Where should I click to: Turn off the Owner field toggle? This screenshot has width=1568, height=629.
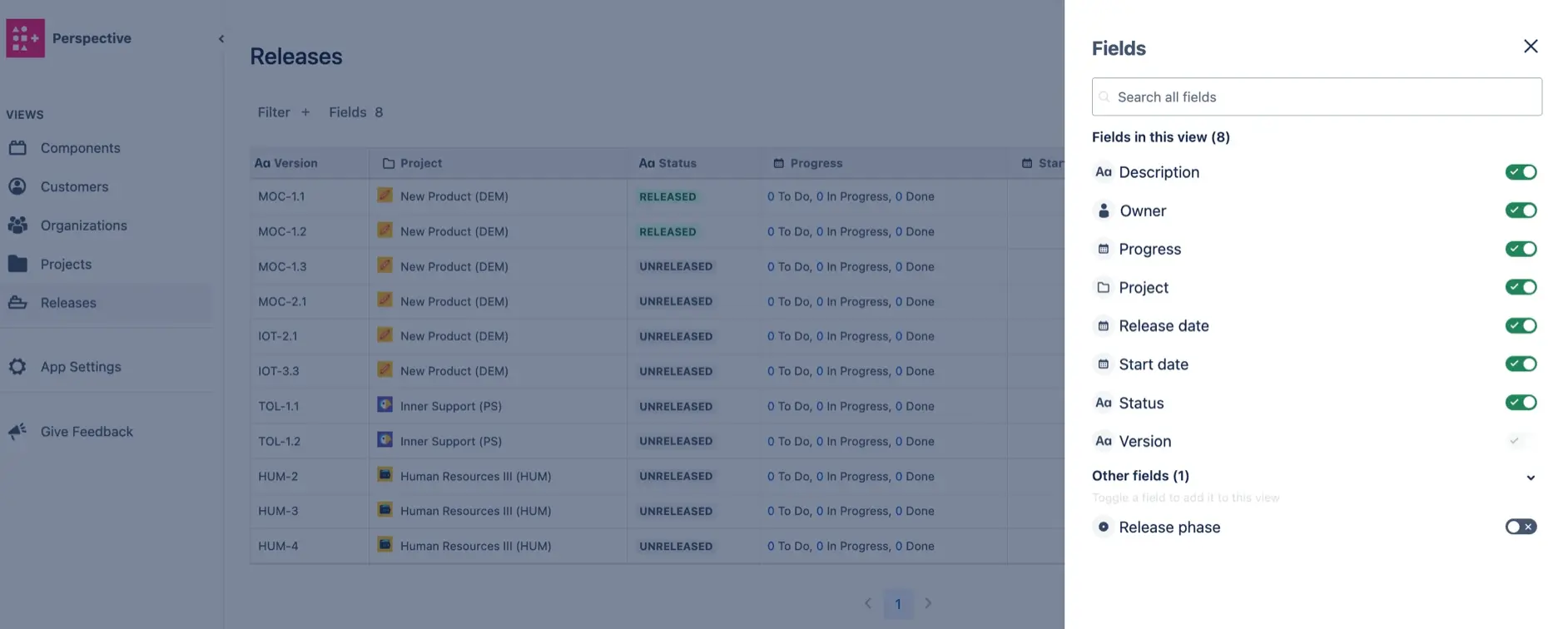(x=1520, y=210)
